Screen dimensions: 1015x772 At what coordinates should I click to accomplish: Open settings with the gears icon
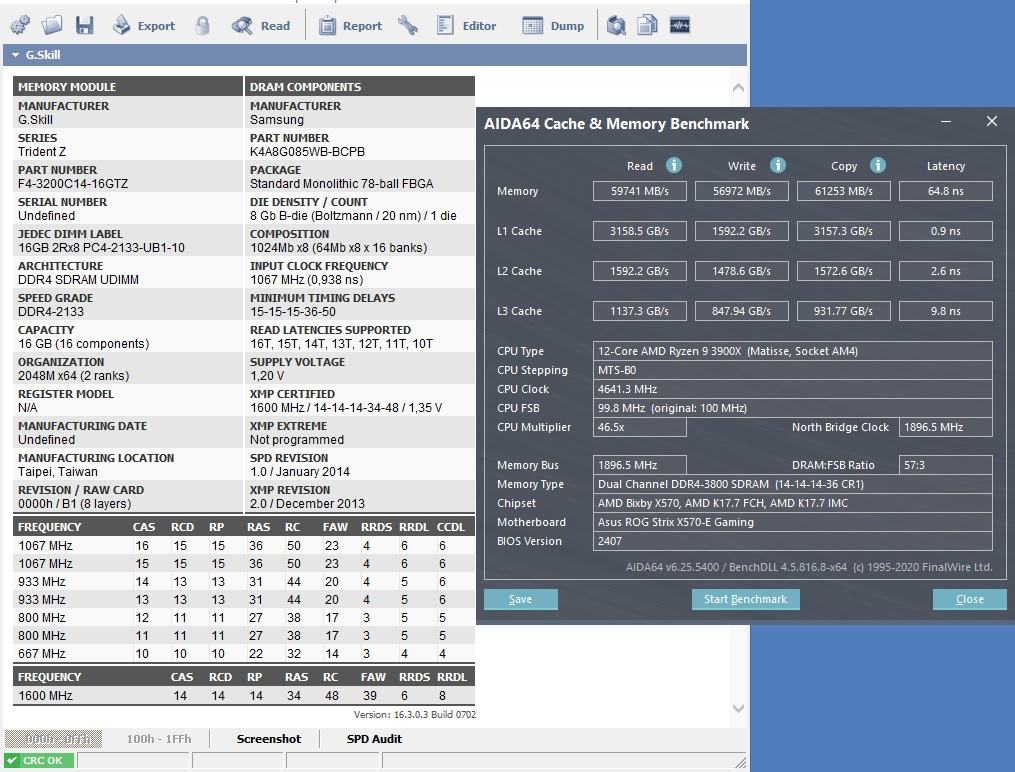click(x=21, y=25)
